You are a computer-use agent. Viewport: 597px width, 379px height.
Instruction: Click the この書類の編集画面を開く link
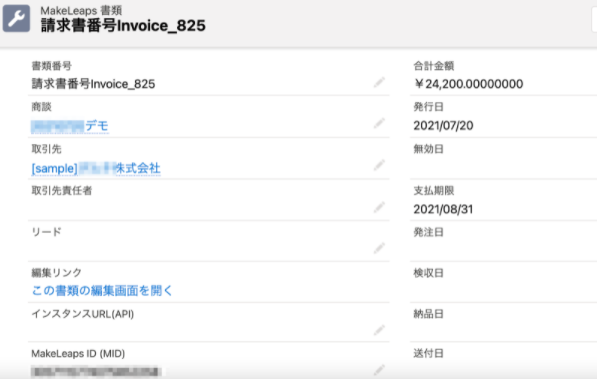102,291
